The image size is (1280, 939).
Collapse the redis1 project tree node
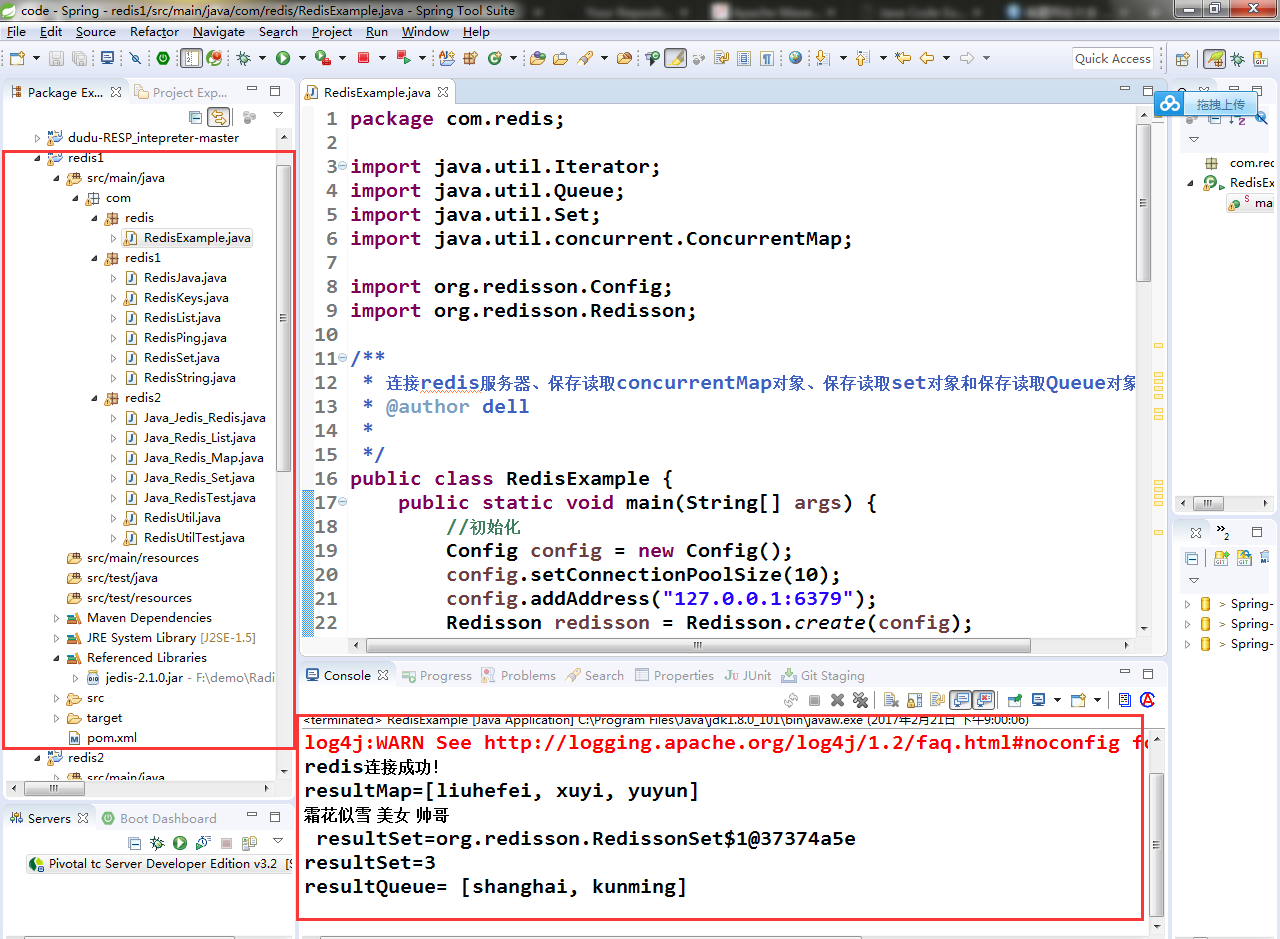(38, 158)
